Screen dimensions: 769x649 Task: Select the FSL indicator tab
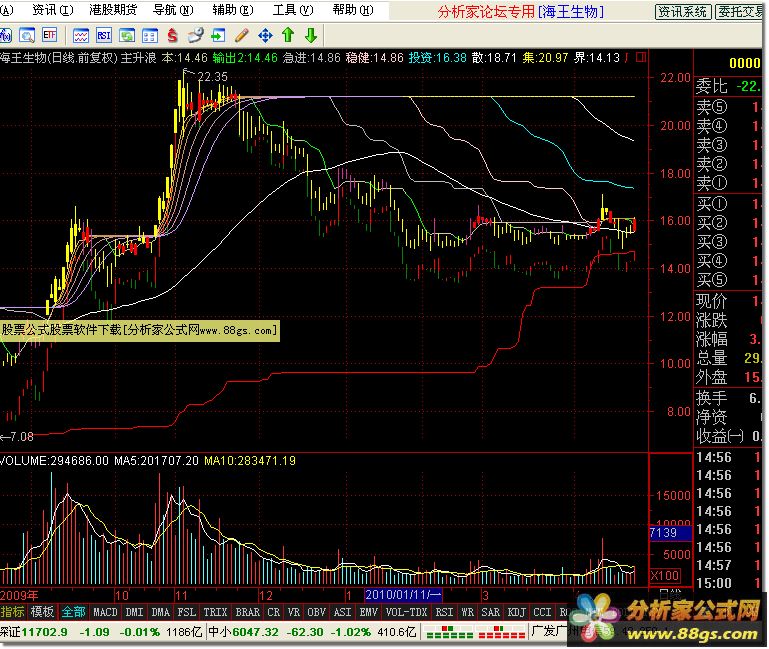[186, 612]
